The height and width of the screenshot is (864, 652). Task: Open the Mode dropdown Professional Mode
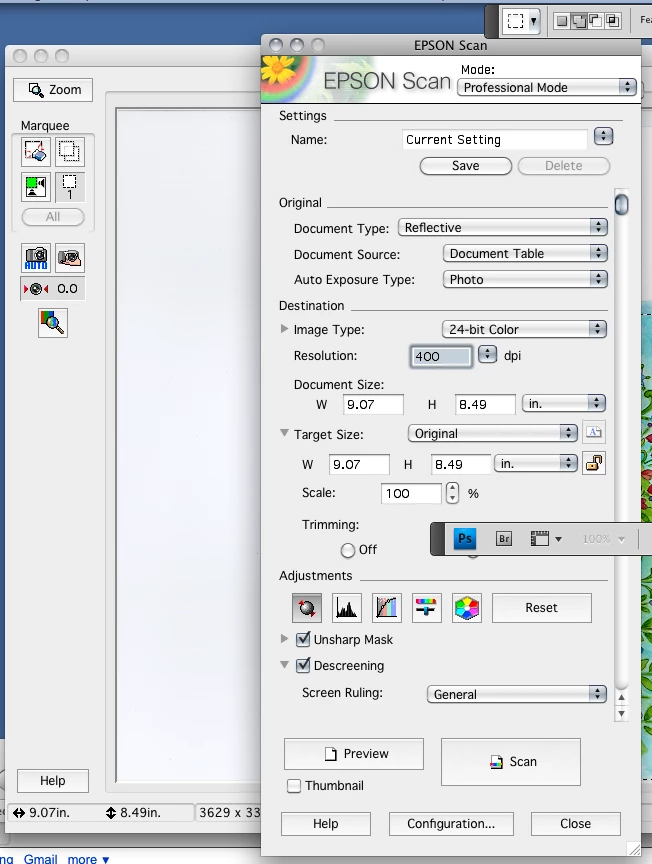547,88
